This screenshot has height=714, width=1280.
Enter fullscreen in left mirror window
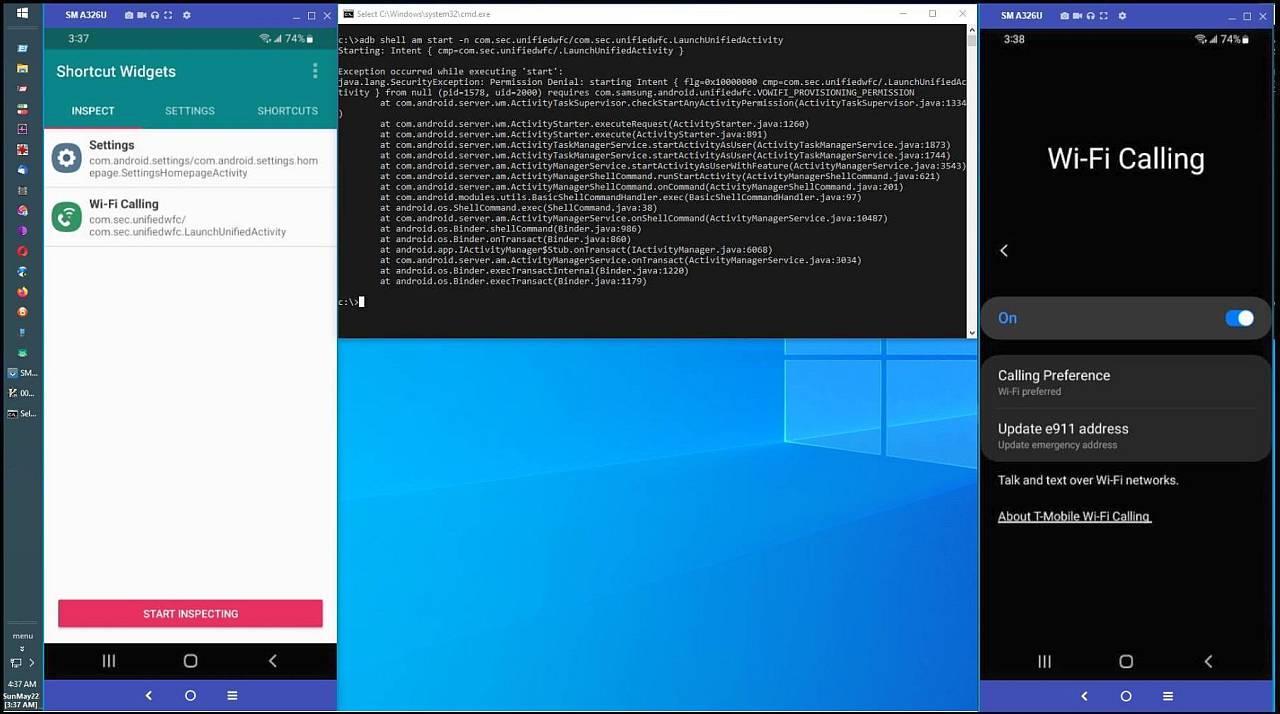pyautogui.click(x=168, y=16)
